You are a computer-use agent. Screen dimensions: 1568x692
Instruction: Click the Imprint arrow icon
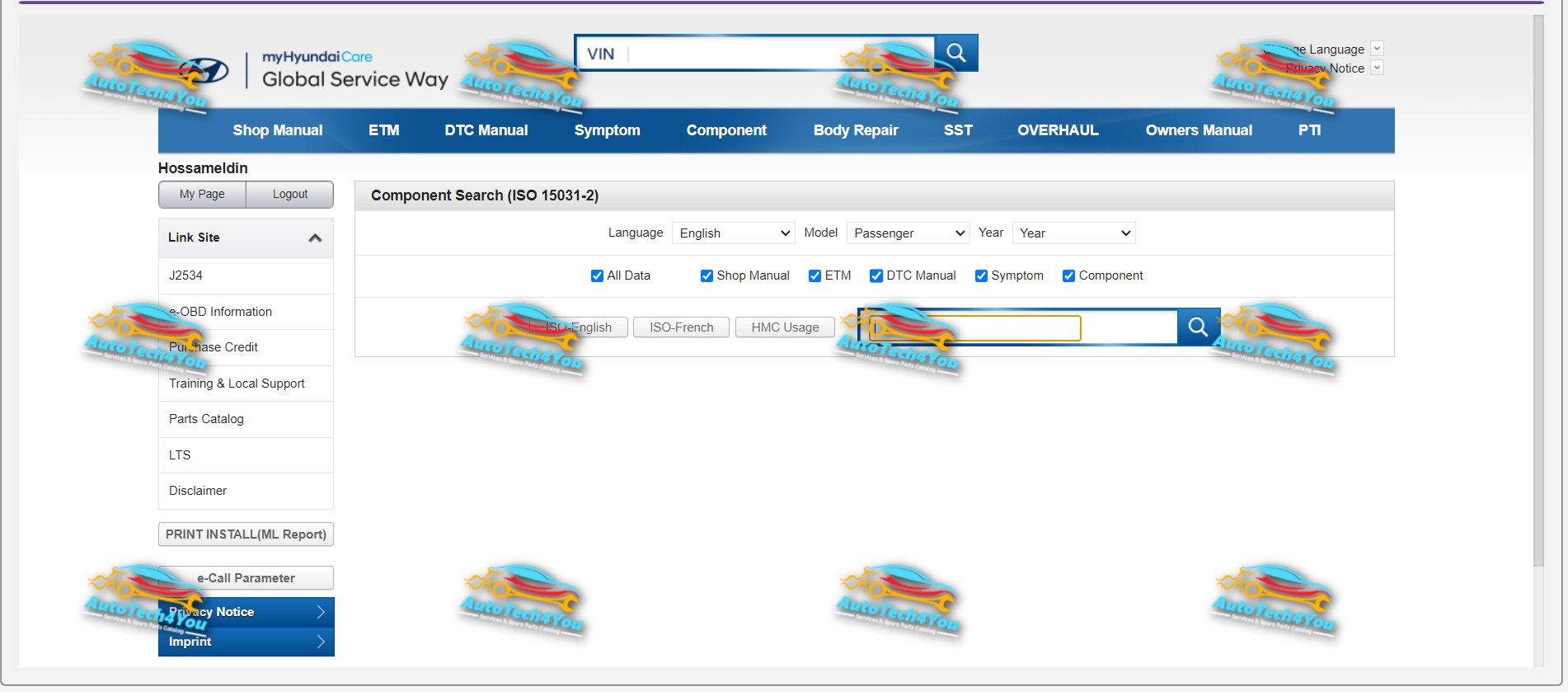point(321,642)
